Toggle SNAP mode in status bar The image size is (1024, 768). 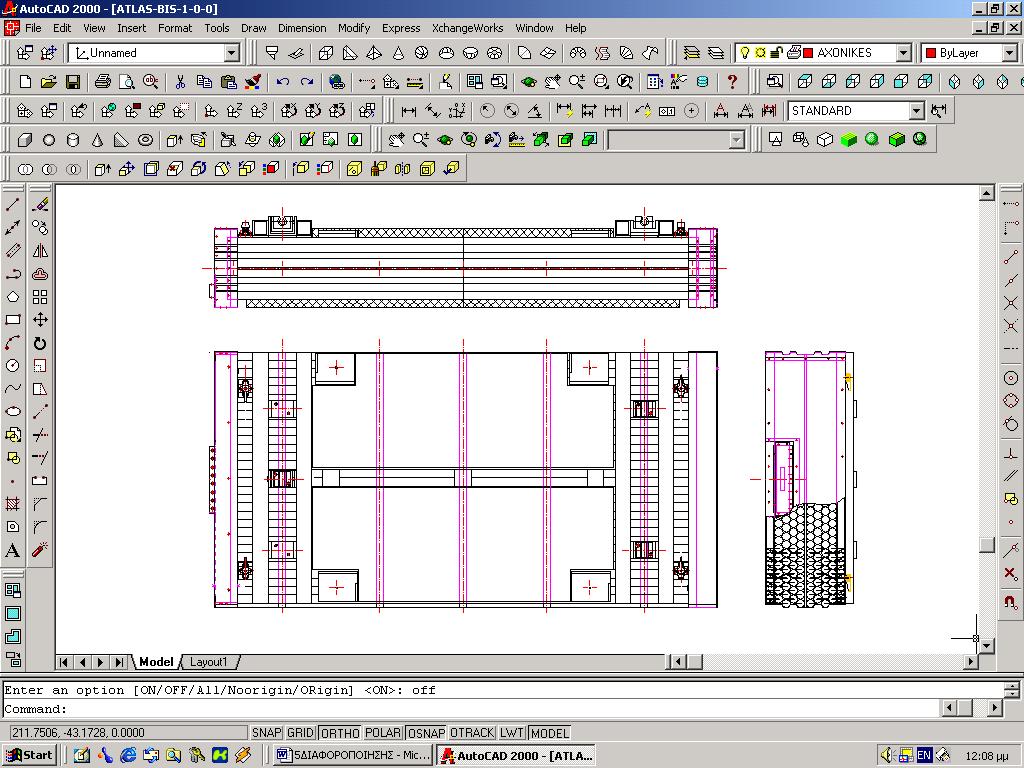266,733
